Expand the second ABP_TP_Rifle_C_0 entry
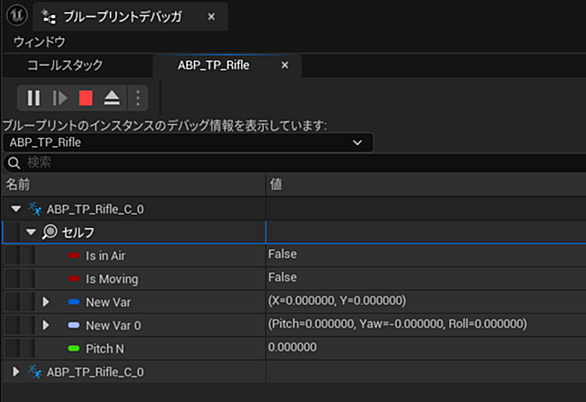586x402 pixels. [16, 372]
